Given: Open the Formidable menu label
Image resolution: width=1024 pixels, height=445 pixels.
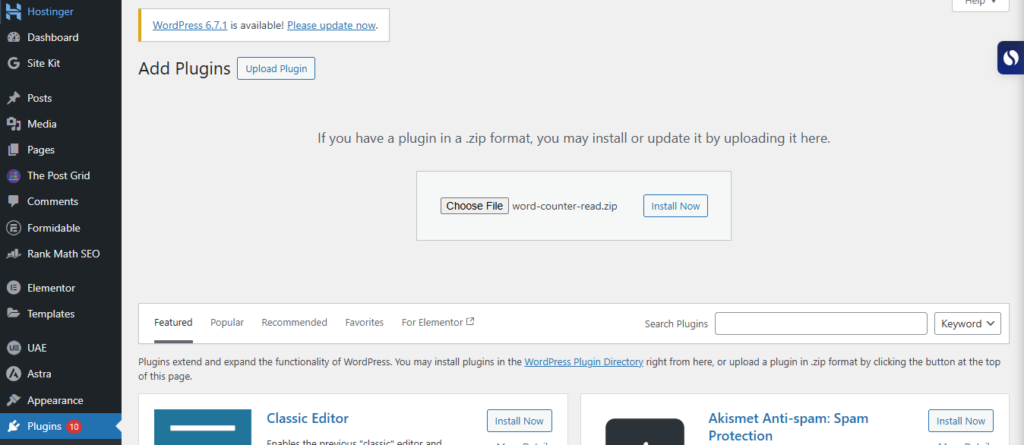Looking at the screenshot, I should point(54,228).
